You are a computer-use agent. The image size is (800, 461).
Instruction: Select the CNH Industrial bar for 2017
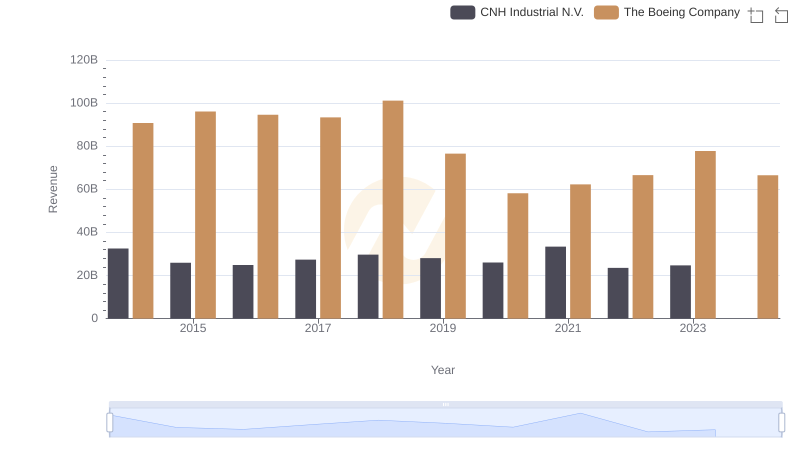coord(306,289)
